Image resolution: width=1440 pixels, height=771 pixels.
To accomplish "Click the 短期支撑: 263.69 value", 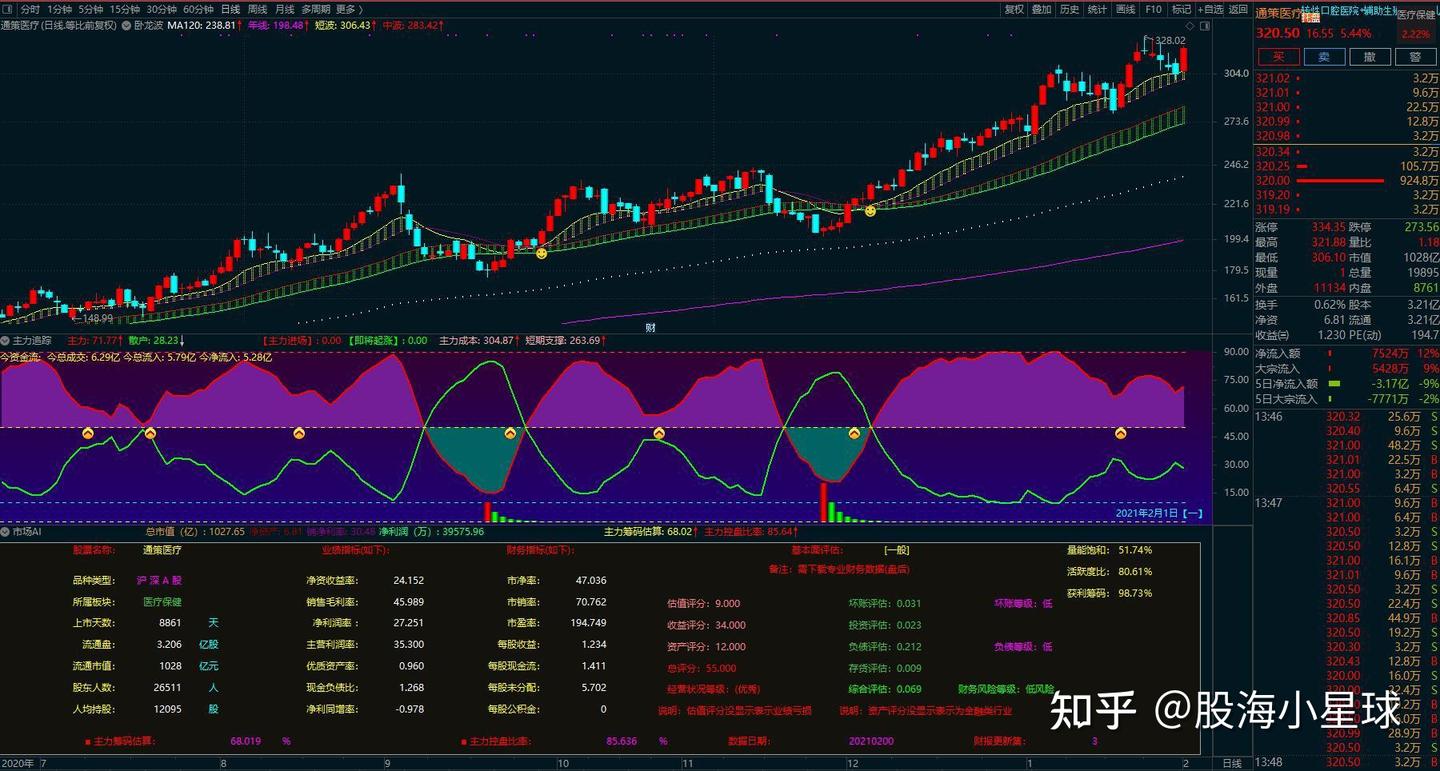I will (x=565, y=340).
